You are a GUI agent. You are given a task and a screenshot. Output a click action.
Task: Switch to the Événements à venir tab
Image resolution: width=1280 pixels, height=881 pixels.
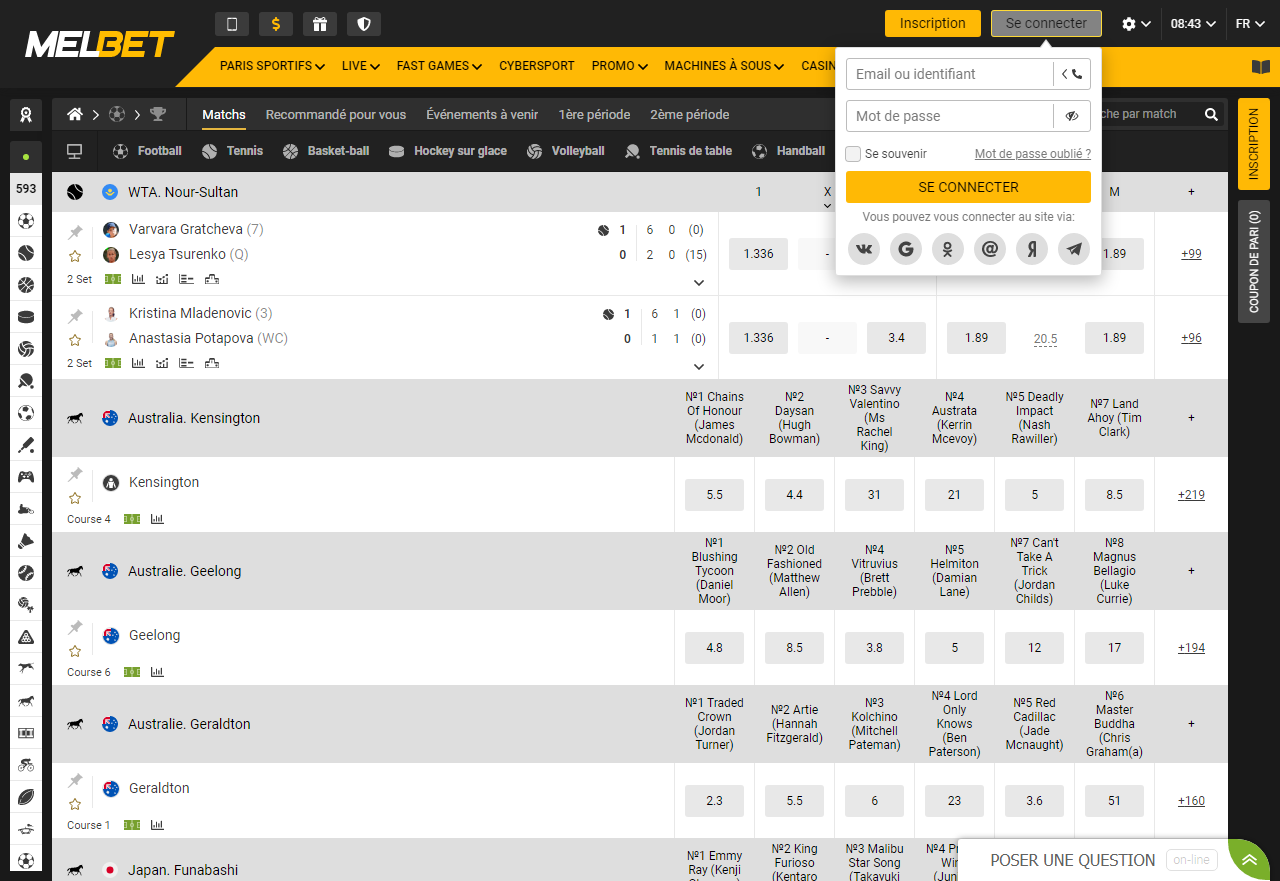[x=482, y=114]
